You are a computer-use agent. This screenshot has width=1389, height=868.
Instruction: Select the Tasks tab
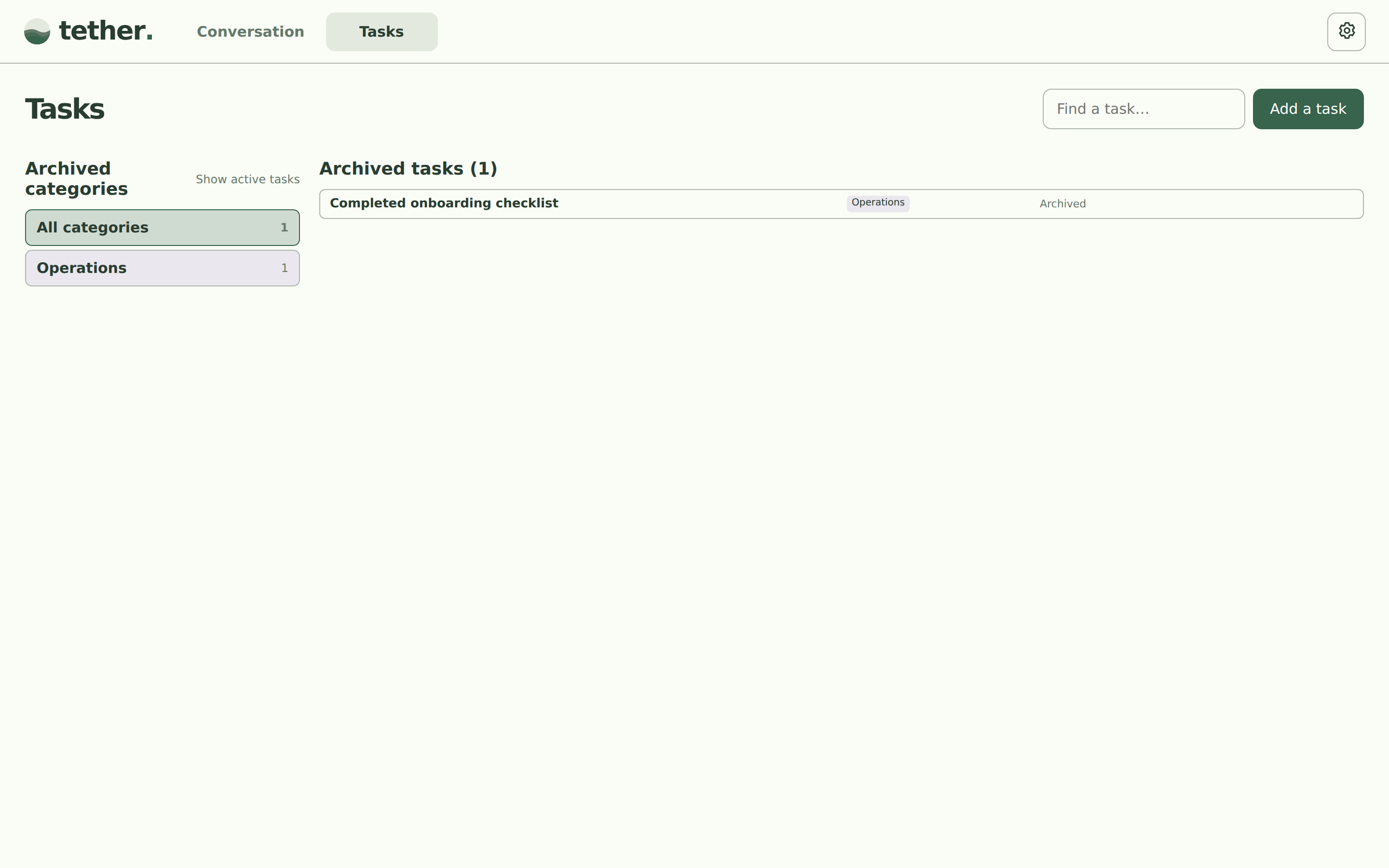coord(381,31)
